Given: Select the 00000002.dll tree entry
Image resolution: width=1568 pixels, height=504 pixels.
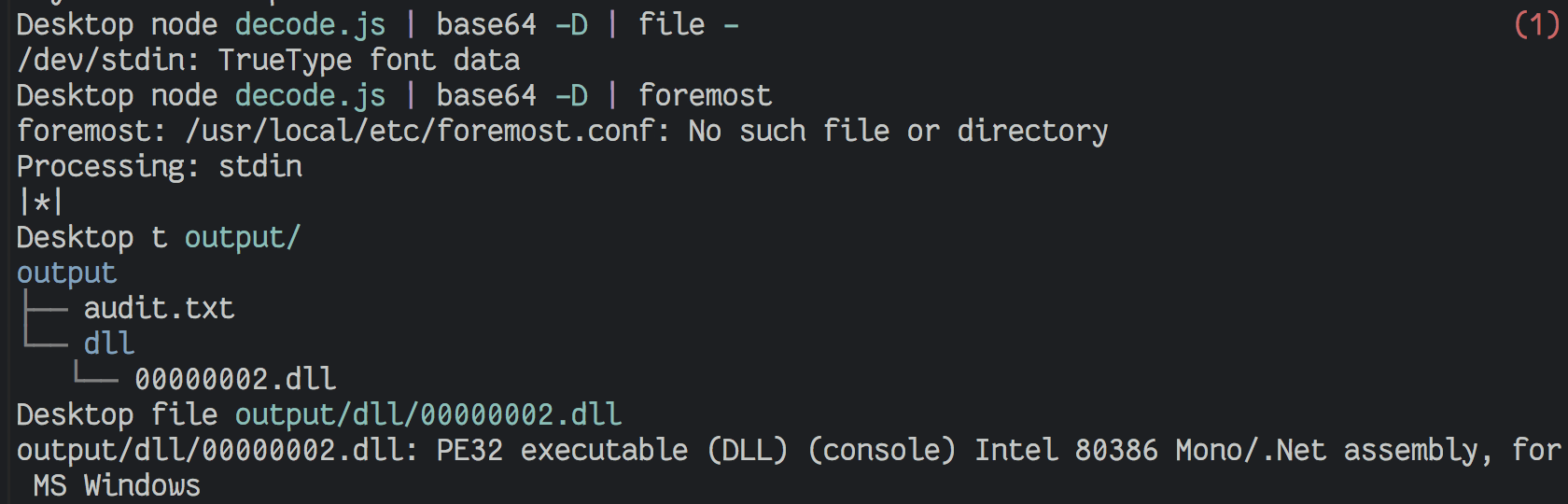Looking at the screenshot, I should click(x=235, y=379).
